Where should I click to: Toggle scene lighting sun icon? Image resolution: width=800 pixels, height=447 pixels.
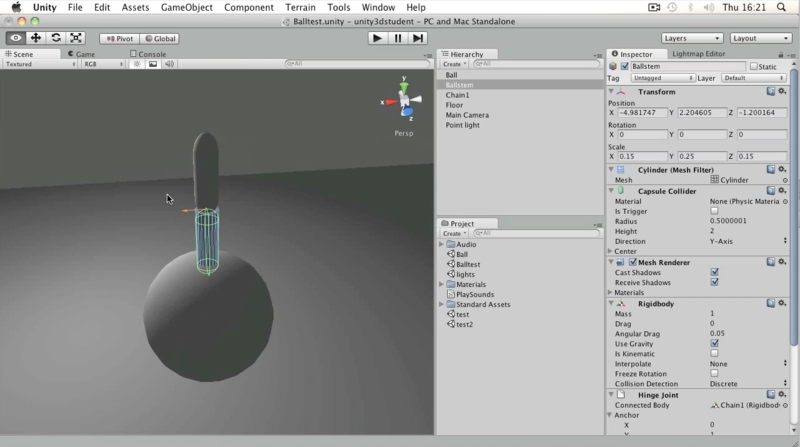pyautogui.click(x=137, y=64)
